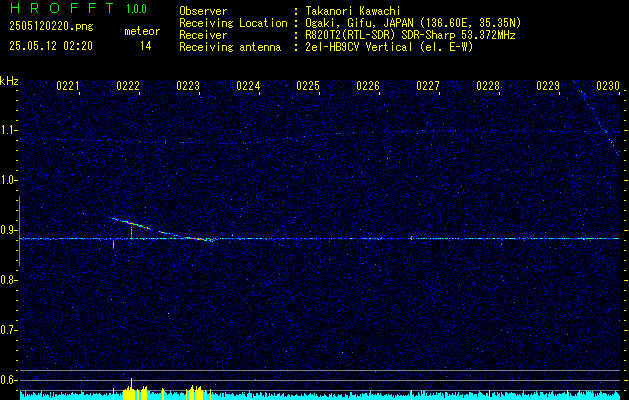Click the 0227 time marker

pos(428,86)
